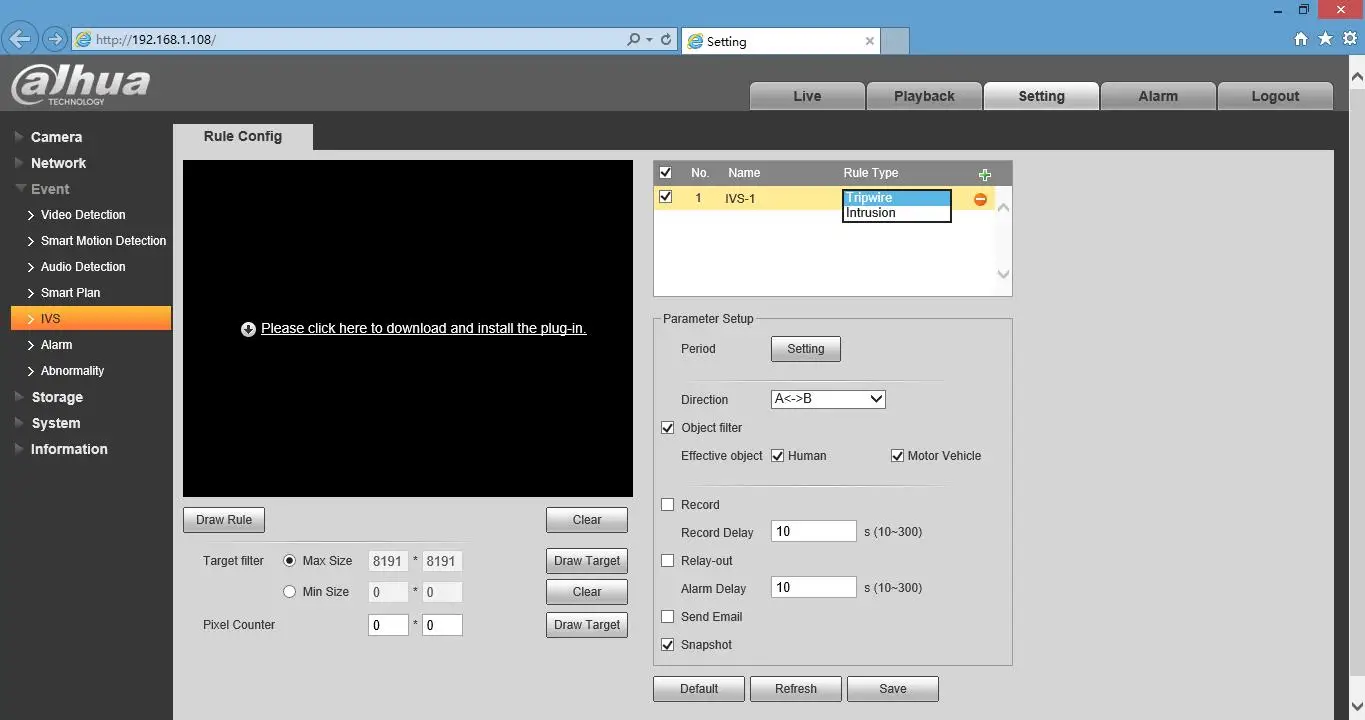Viewport: 1365px width, 720px height.
Task: Close the Setting browser tab
Action: [x=869, y=41]
